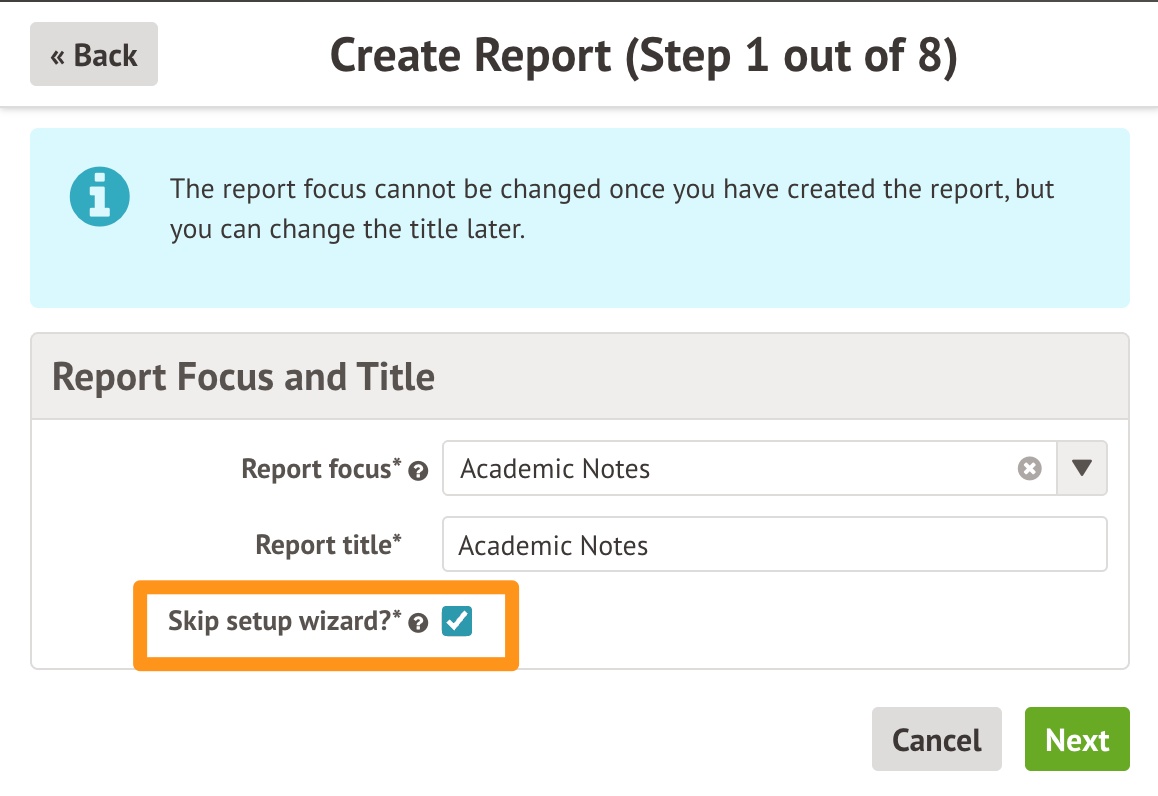Cancel the report creation
The image size is (1158, 796).
936,740
